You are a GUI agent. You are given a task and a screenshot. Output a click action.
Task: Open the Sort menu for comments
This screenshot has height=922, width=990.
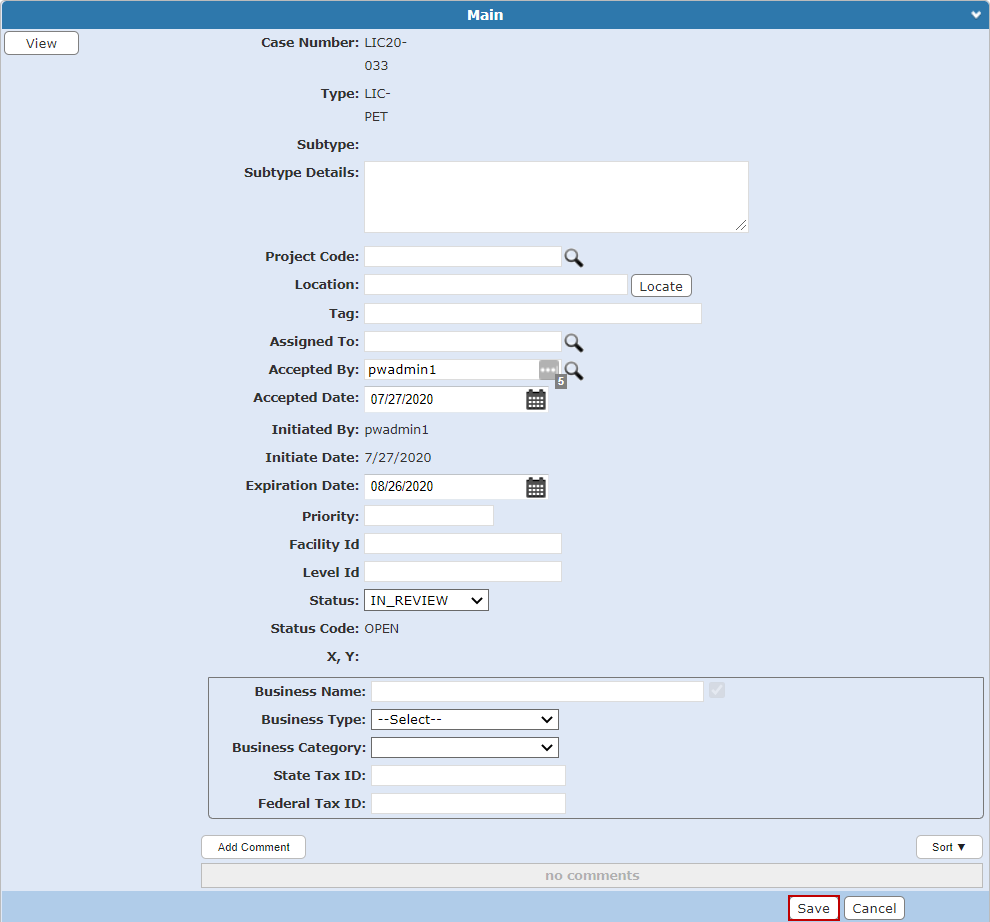tap(949, 847)
